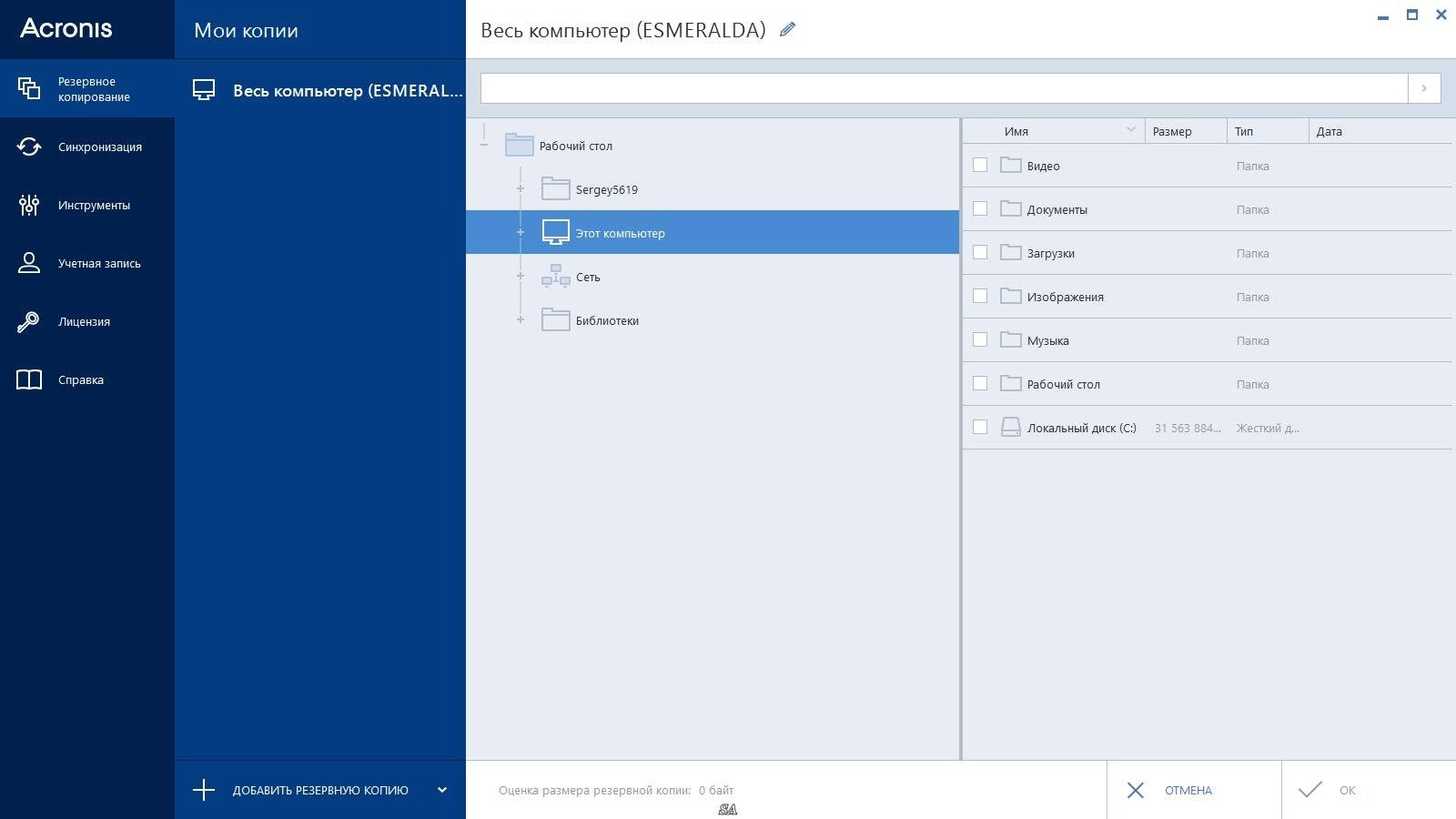Screen dimensions: 1456x819
Task: Select the Сеть tree item label
Action: point(588,277)
